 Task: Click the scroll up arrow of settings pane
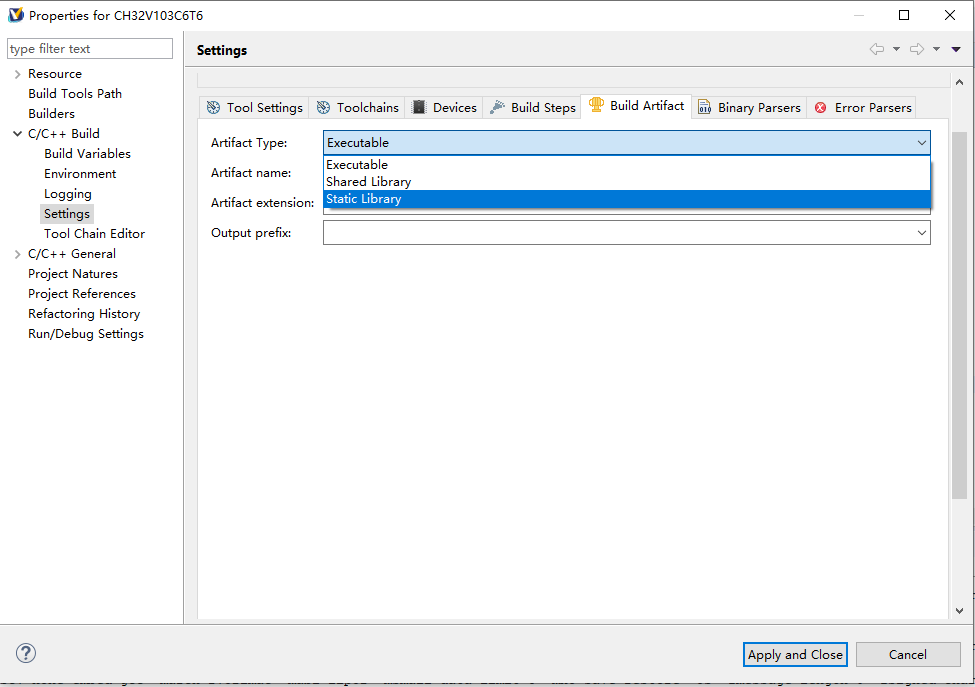tap(959, 81)
